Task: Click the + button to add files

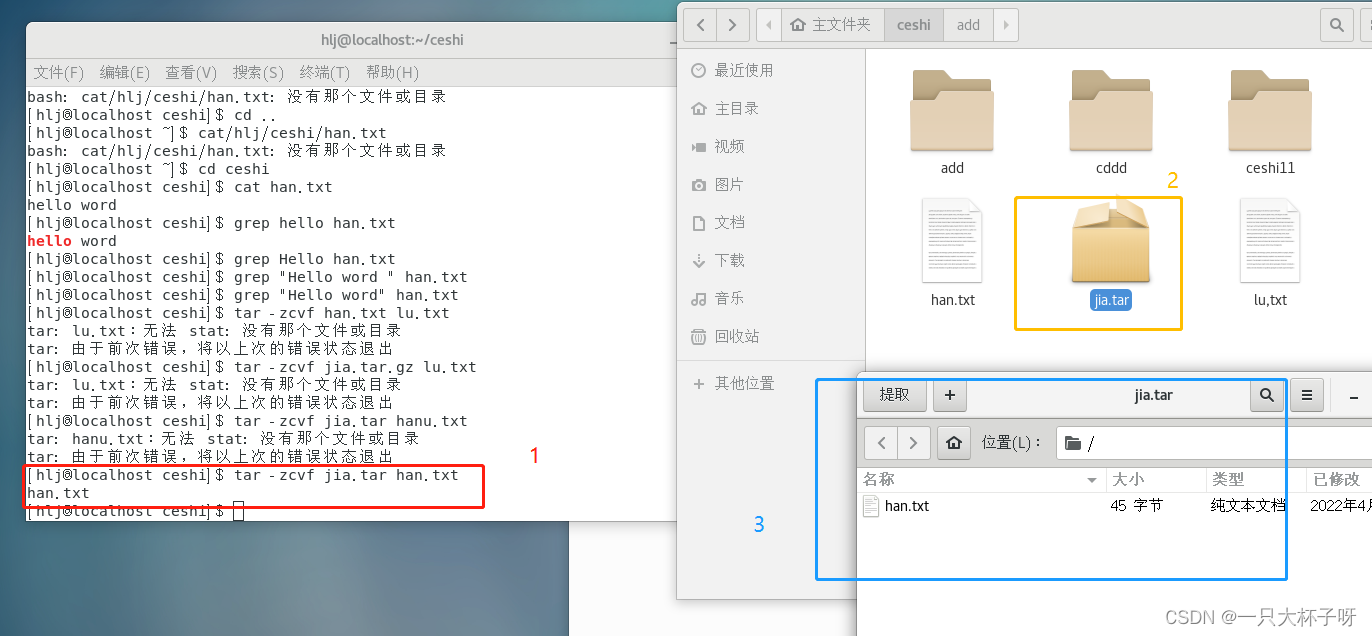Action: [x=949, y=395]
